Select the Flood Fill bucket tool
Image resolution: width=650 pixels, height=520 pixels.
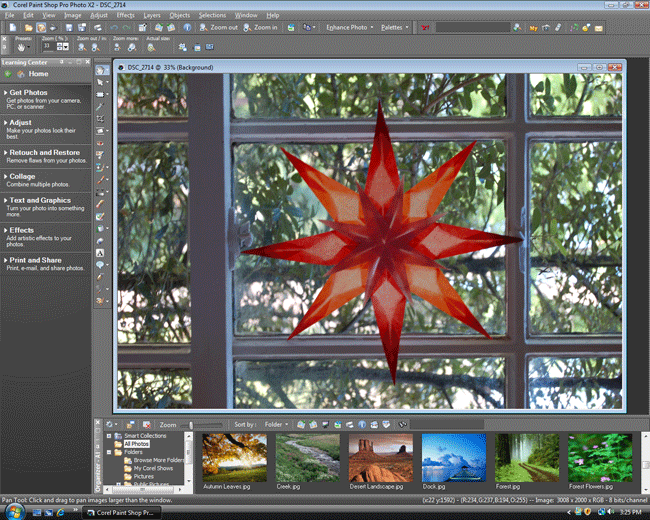click(x=100, y=228)
